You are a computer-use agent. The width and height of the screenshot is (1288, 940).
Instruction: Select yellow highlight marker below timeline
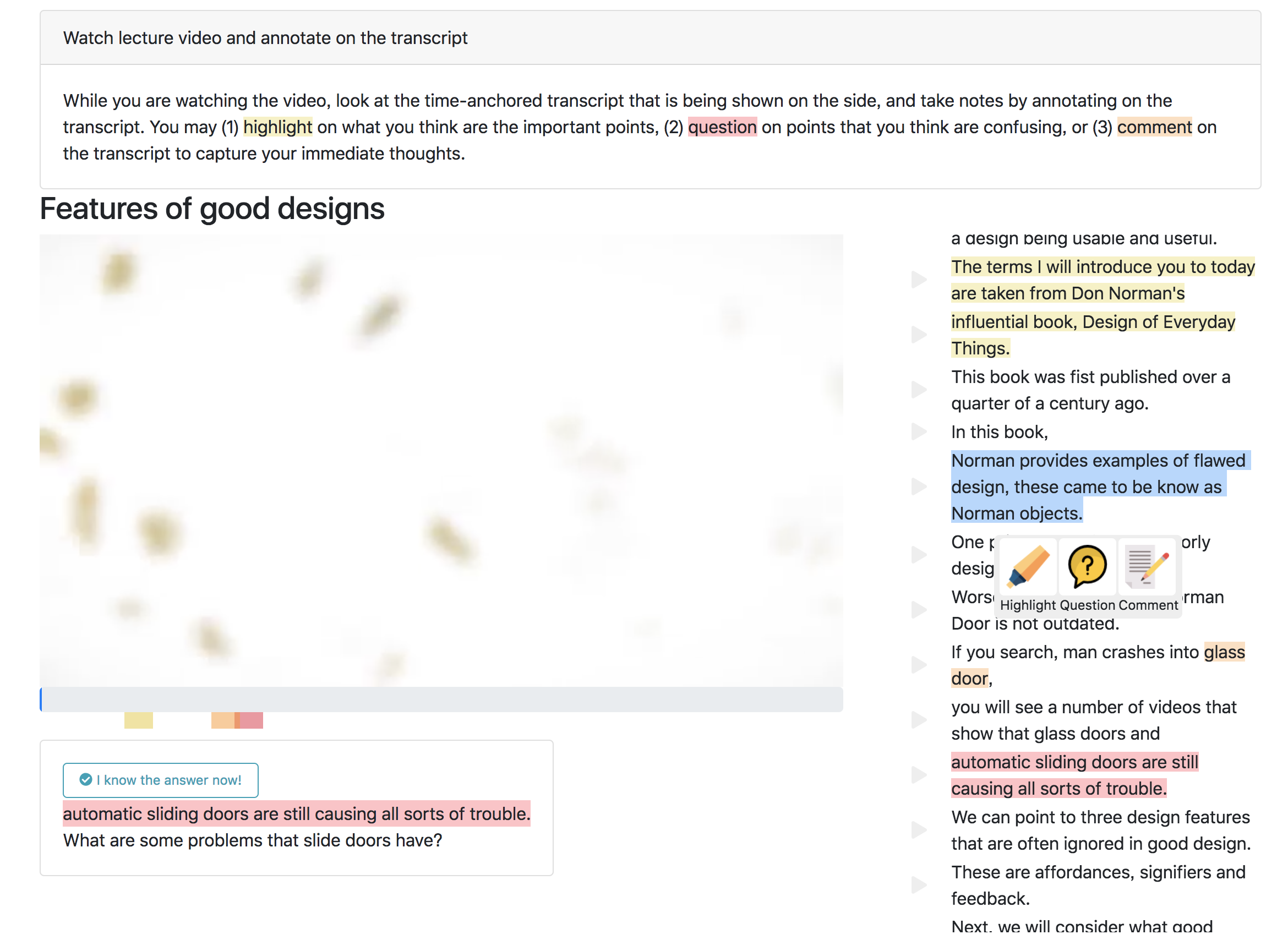(x=138, y=720)
